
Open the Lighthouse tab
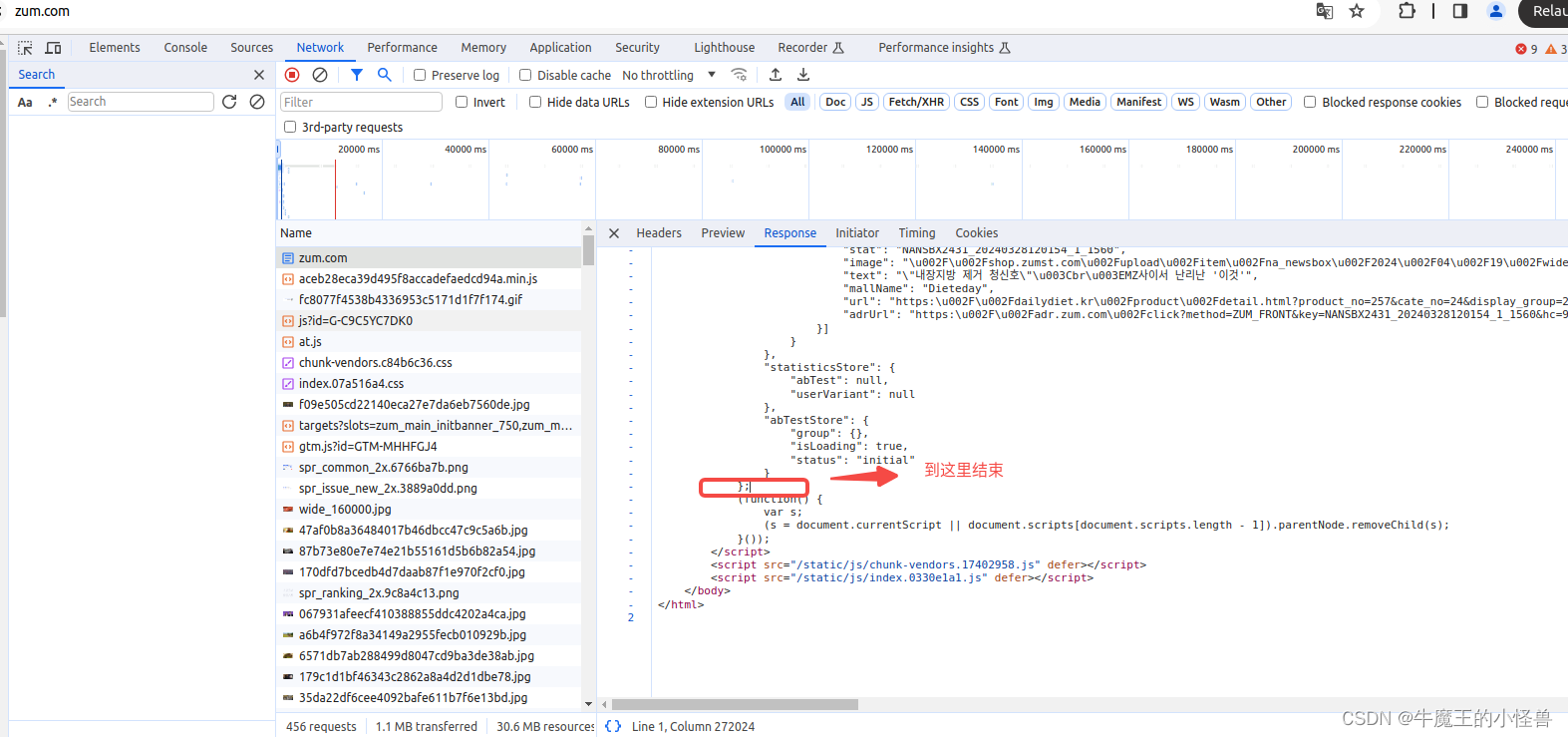point(725,48)
